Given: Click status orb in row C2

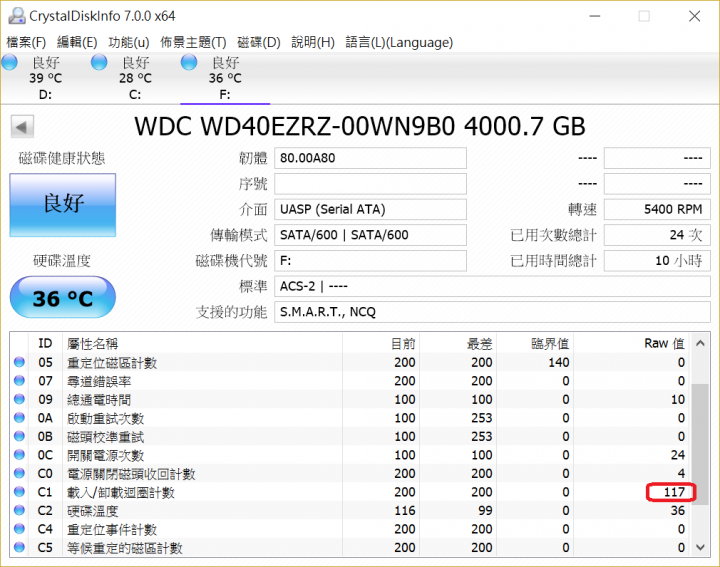Looking at the screenshot, I should pyautogui.click(x=19, y=510).
